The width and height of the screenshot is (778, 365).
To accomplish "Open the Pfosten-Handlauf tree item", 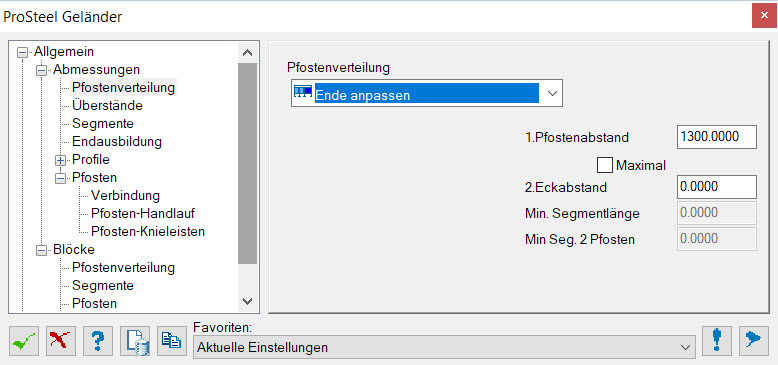I will [x=143, y=213].
